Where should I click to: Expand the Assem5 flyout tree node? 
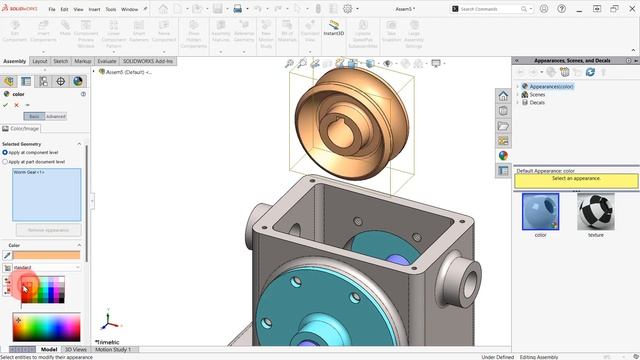click(94, 72)
